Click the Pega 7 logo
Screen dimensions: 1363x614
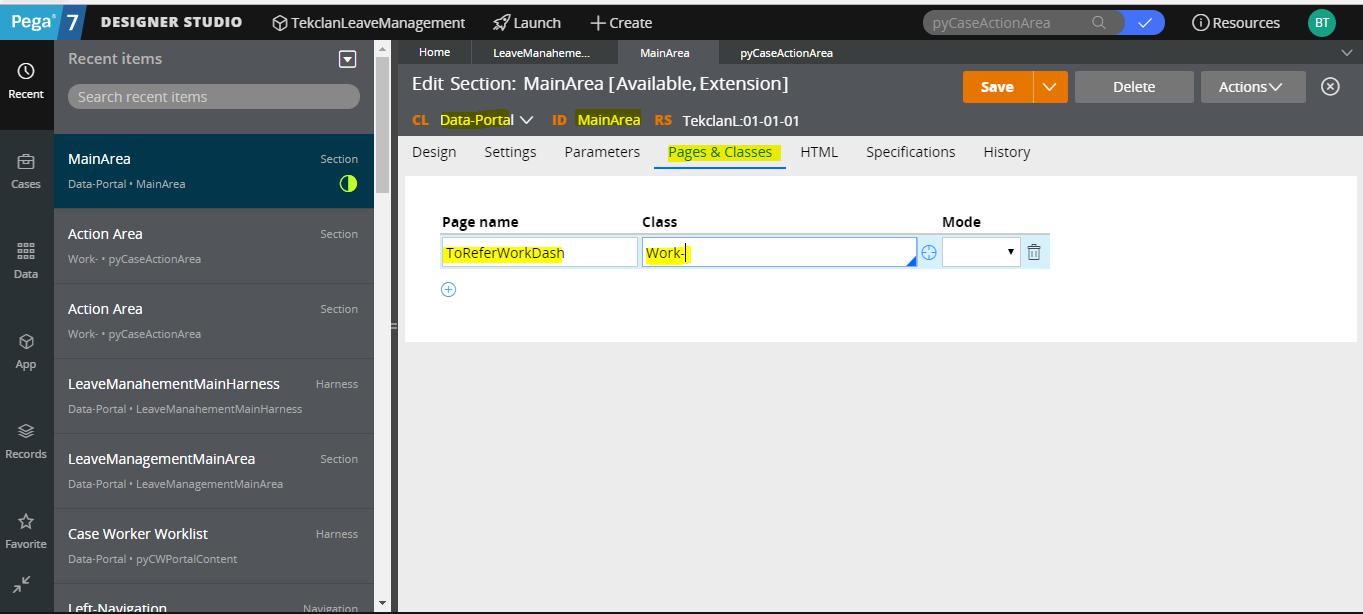(42, 22)
